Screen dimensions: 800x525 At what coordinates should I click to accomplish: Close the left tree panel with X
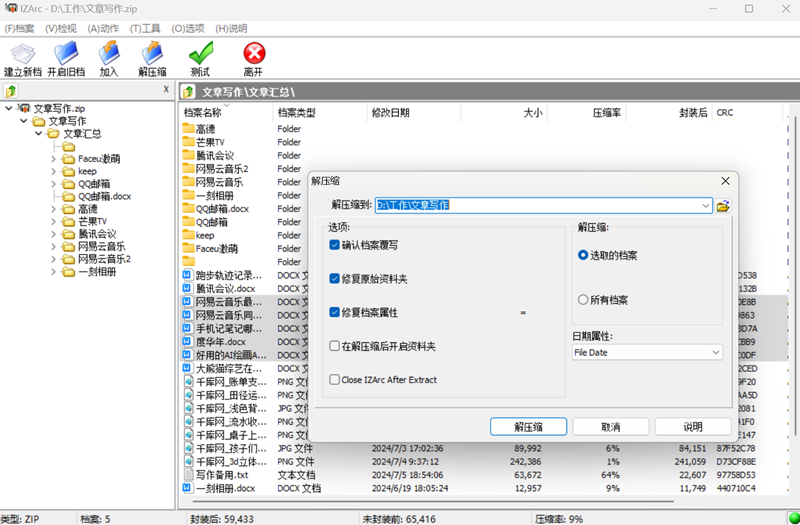tap(166, 89)
